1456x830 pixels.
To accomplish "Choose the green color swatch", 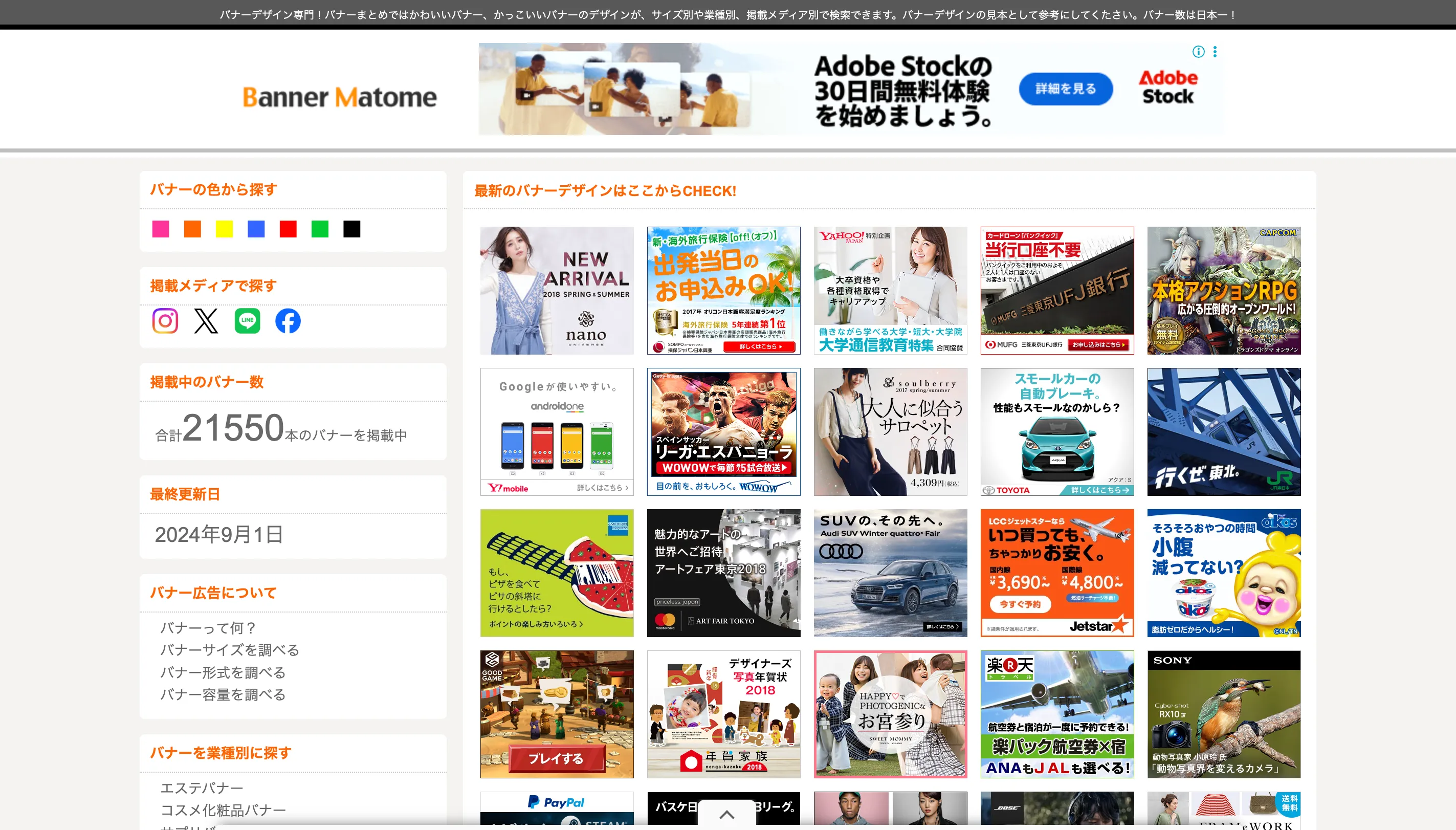I will tap(320, 229).
